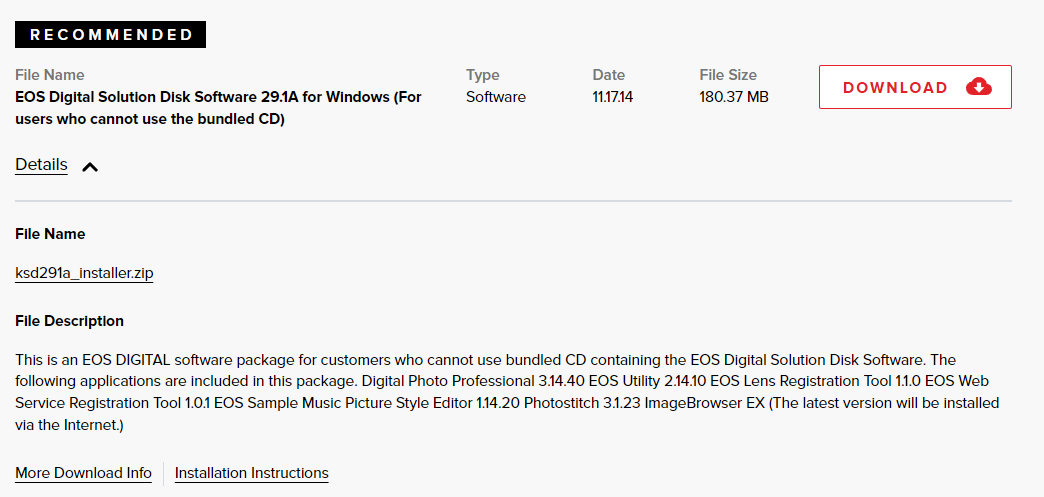The height and width of the screenshot is (497, 1044).
Task: Open the More Download Info link
Action: click(x=83, y=473)
